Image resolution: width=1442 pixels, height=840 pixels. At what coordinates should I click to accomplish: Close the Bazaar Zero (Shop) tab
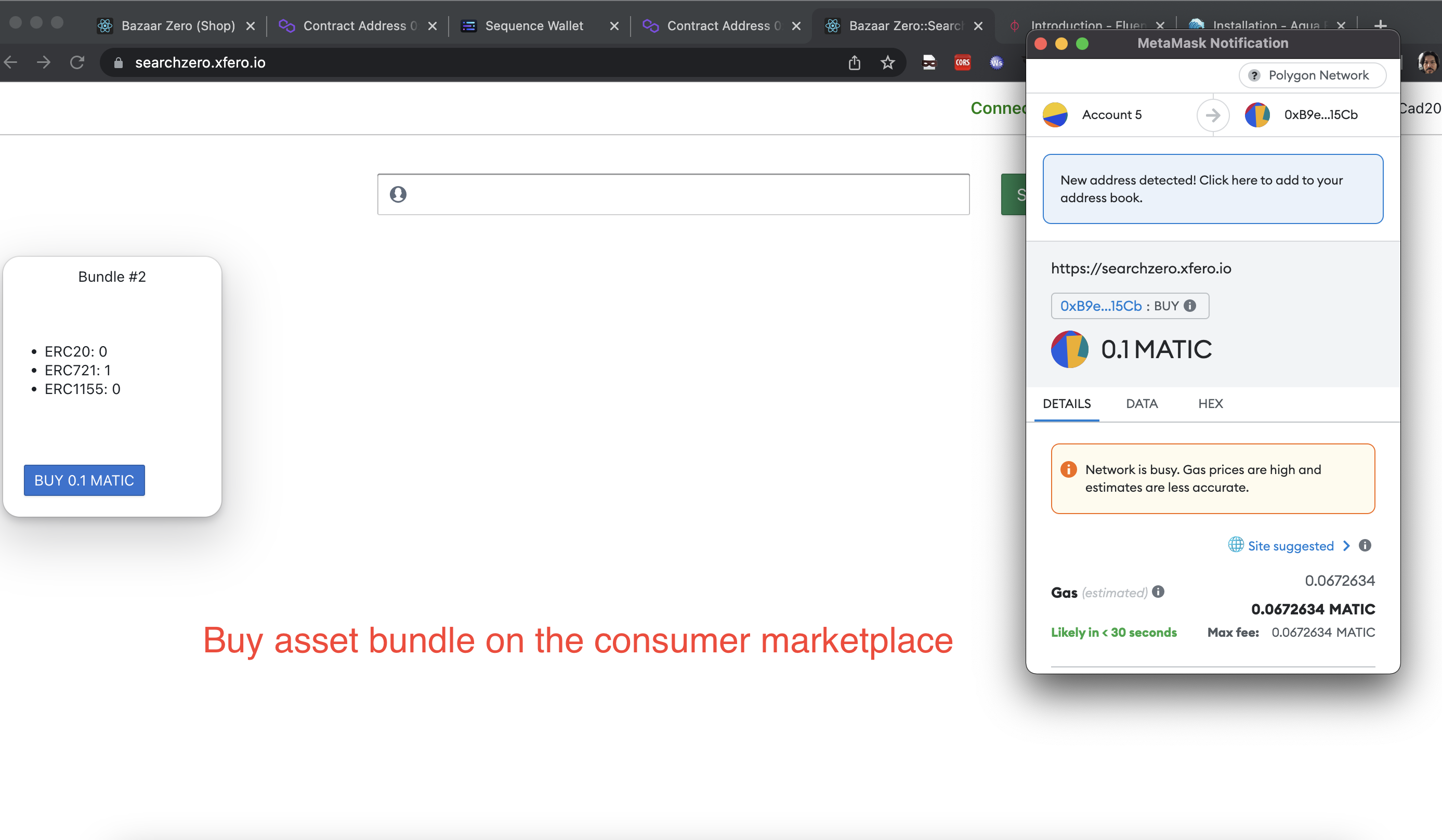pyautogui.click(x=251, y=26)
